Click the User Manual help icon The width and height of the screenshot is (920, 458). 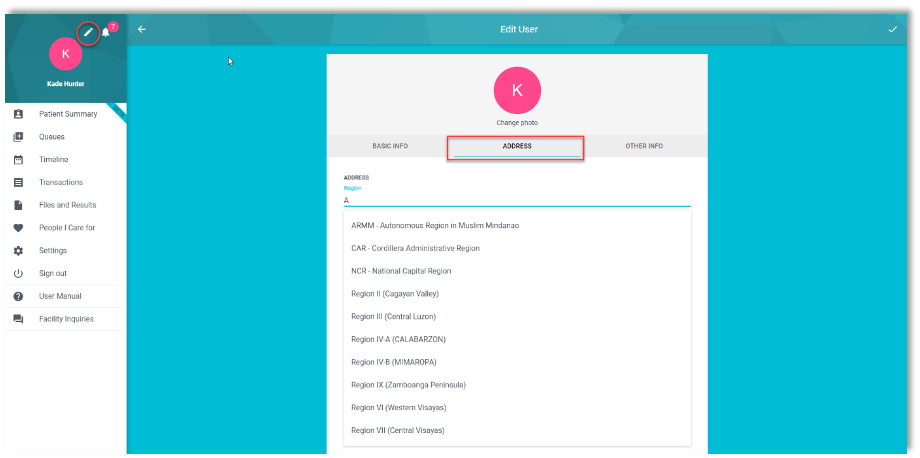point(18,297)
